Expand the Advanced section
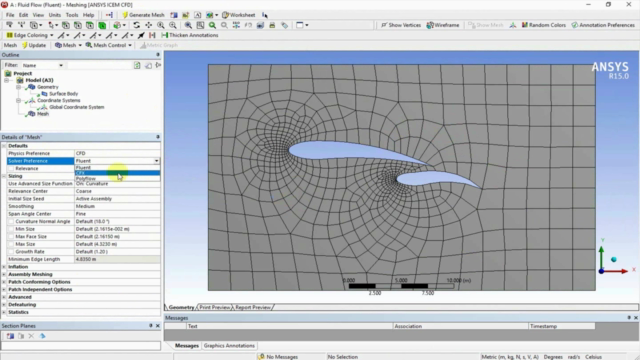Screen dimensions: 640x360 [4, 297]
